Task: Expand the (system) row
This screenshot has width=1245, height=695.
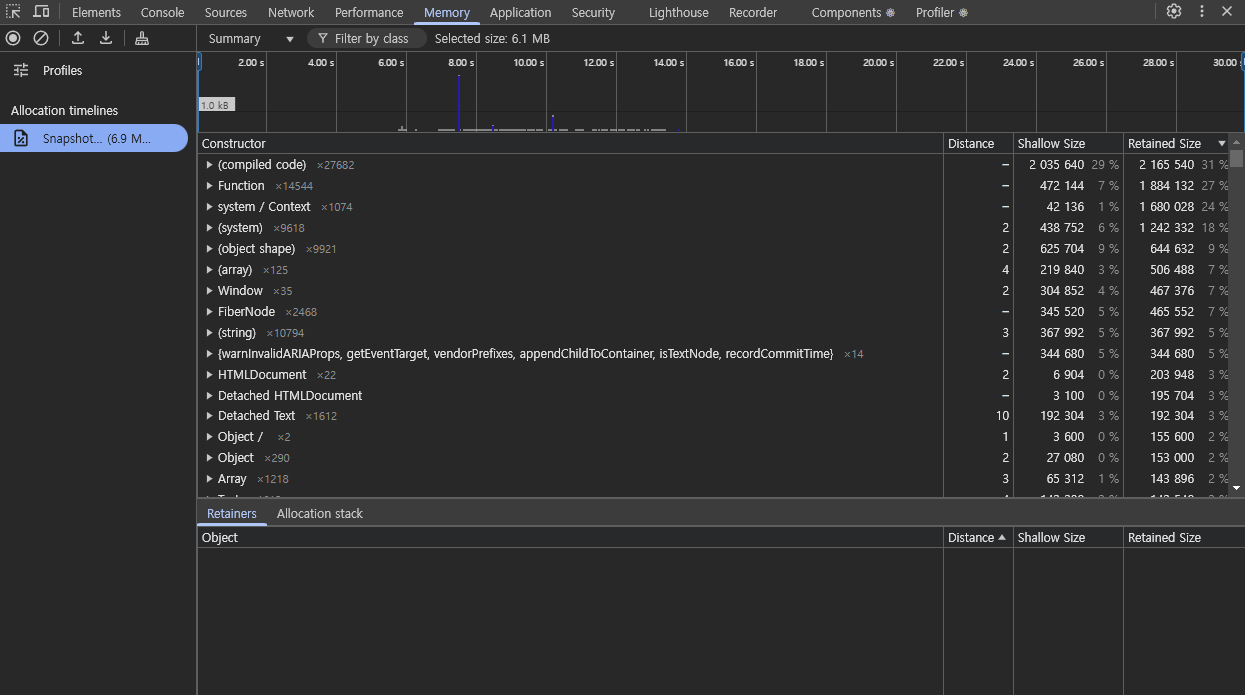Action: pos(209,228)
